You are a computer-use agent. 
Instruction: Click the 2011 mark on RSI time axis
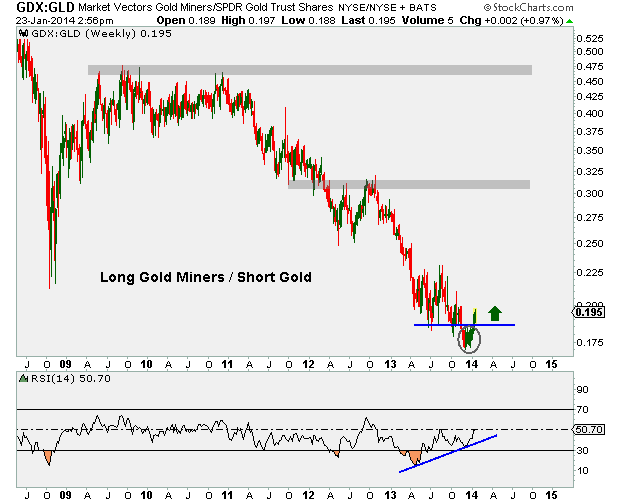point(227,495)
